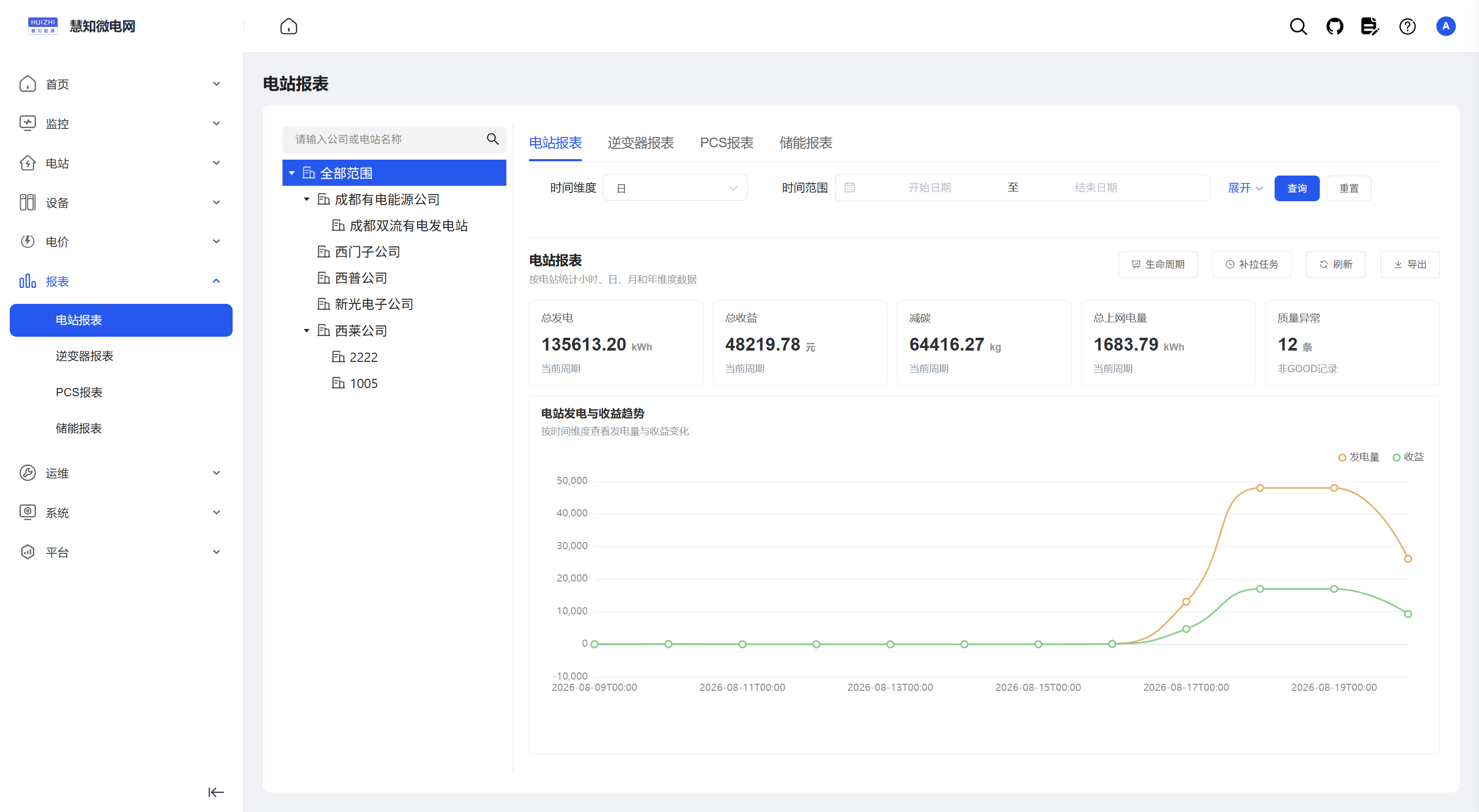Click the 总发电 135613.20 card
Screen dimensions: 1479x812
coord(616,342)
